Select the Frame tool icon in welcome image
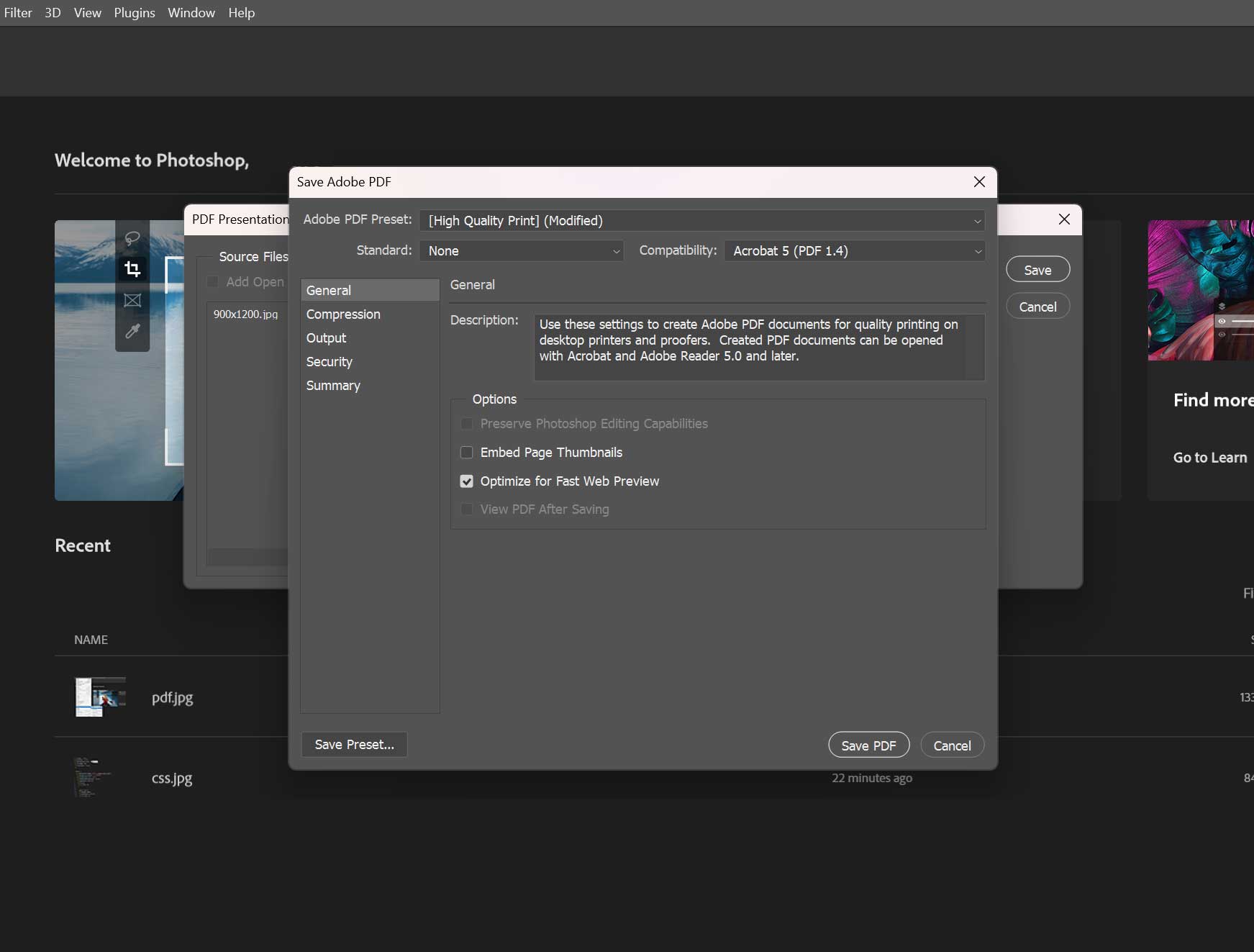 [132, 300]
